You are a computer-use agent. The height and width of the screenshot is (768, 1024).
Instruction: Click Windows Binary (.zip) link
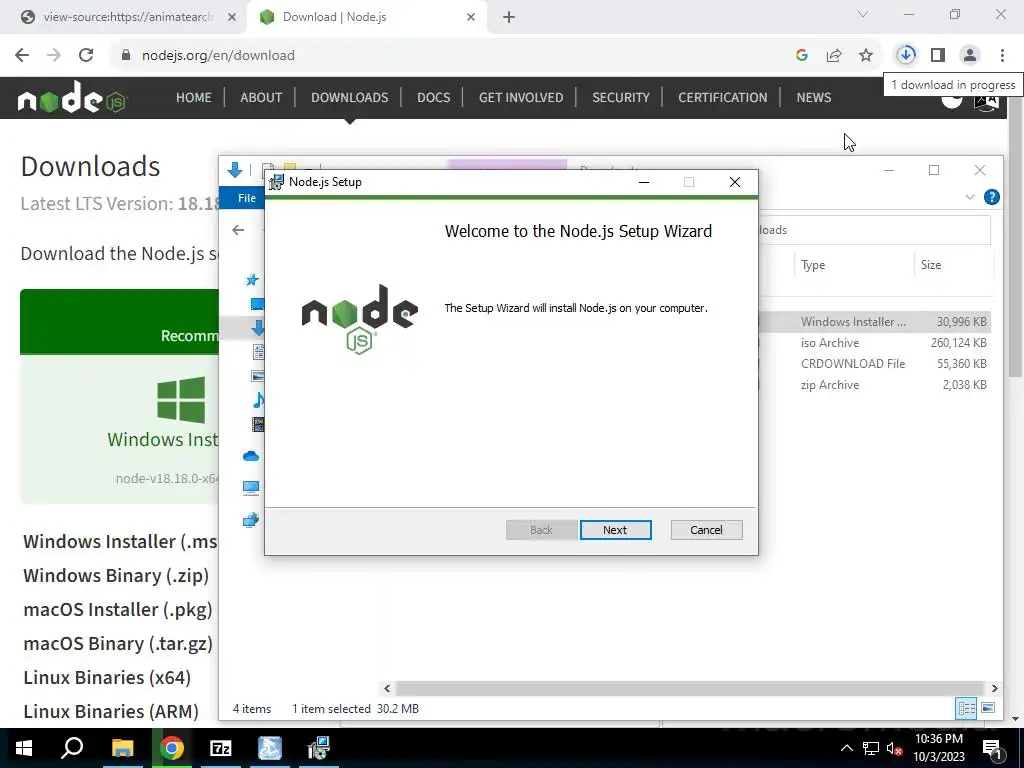pos(116,575)
